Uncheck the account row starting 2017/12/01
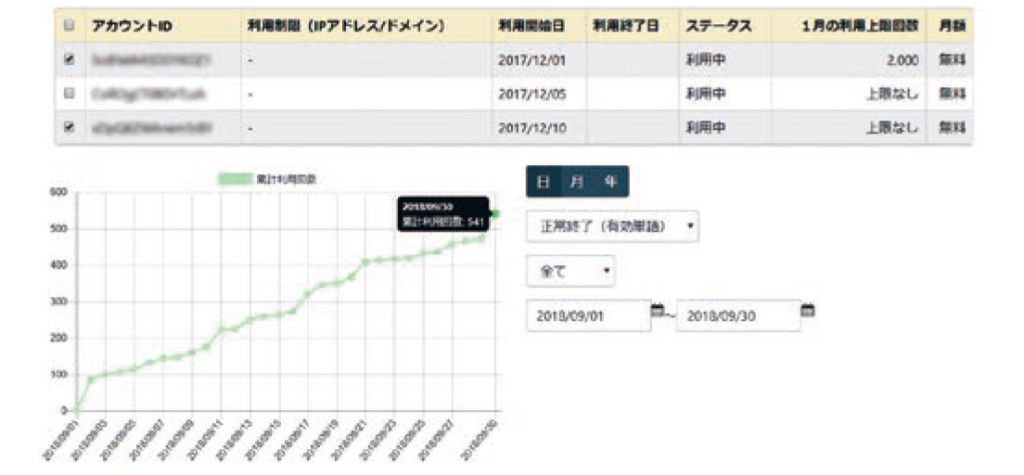Image resolution: width=1024 pixels, height=475 pixels. click(69, 60)
